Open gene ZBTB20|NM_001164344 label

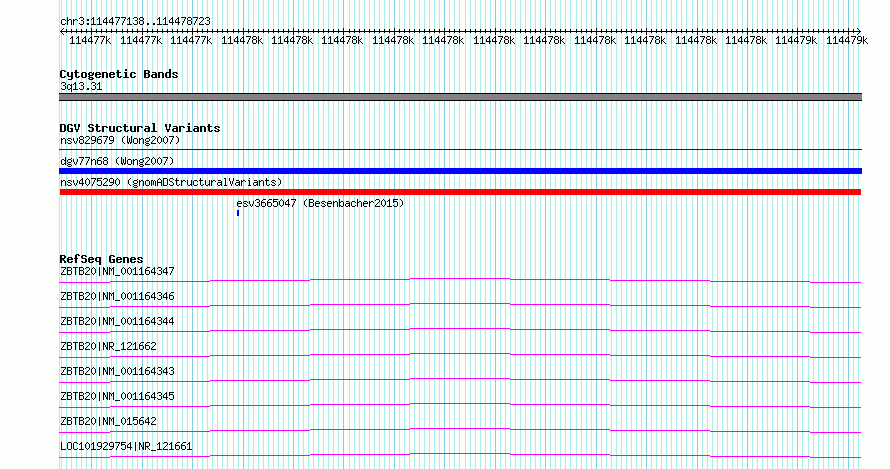117,321
